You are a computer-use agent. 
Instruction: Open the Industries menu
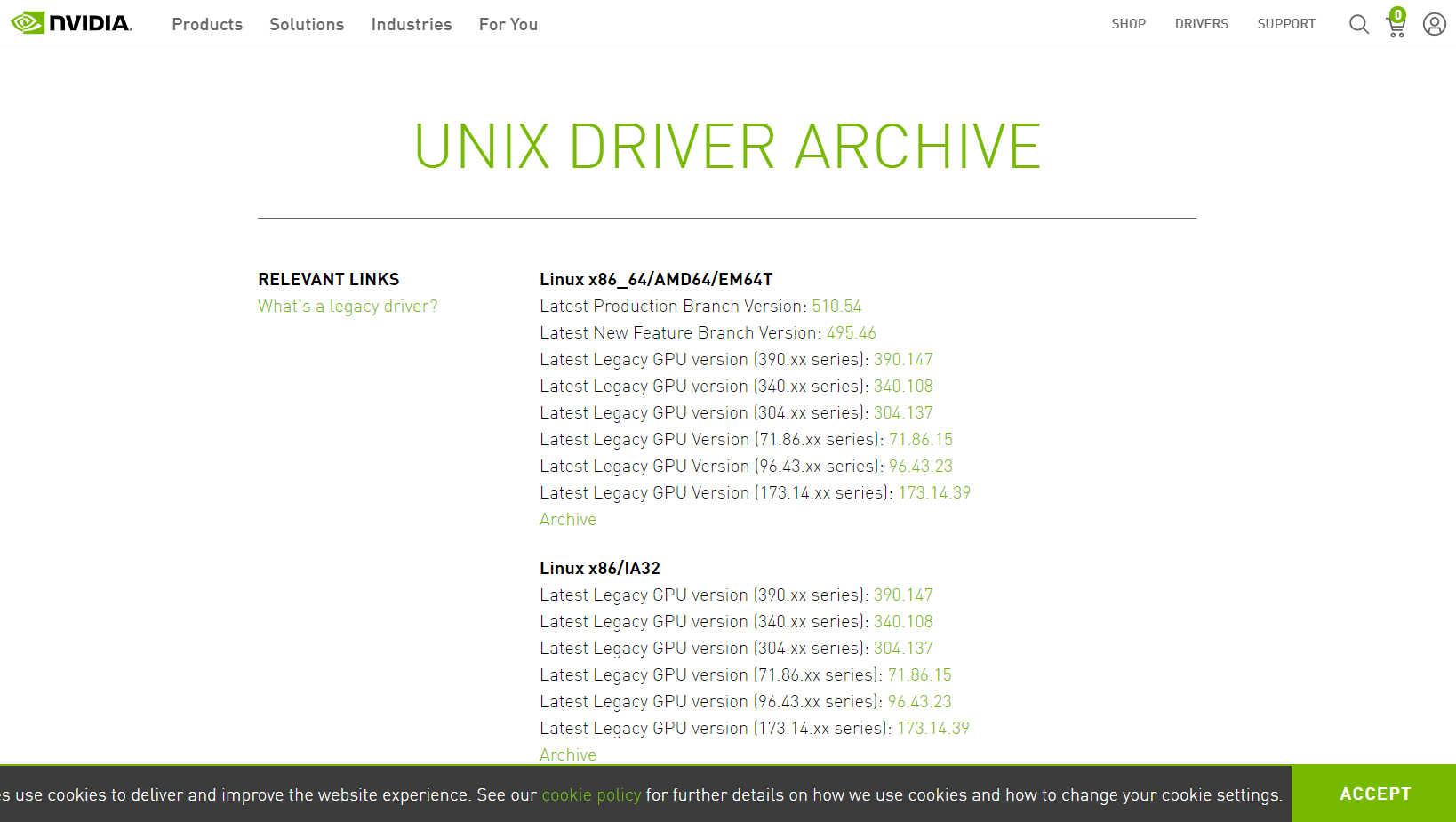(412, 24)
